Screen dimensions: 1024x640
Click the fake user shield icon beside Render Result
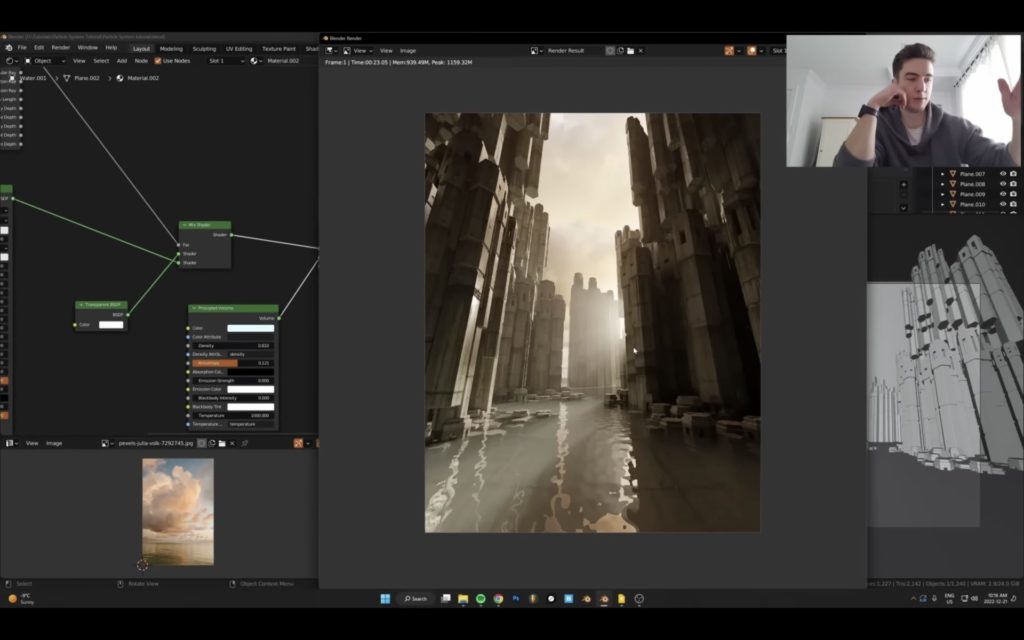point(611,50)
